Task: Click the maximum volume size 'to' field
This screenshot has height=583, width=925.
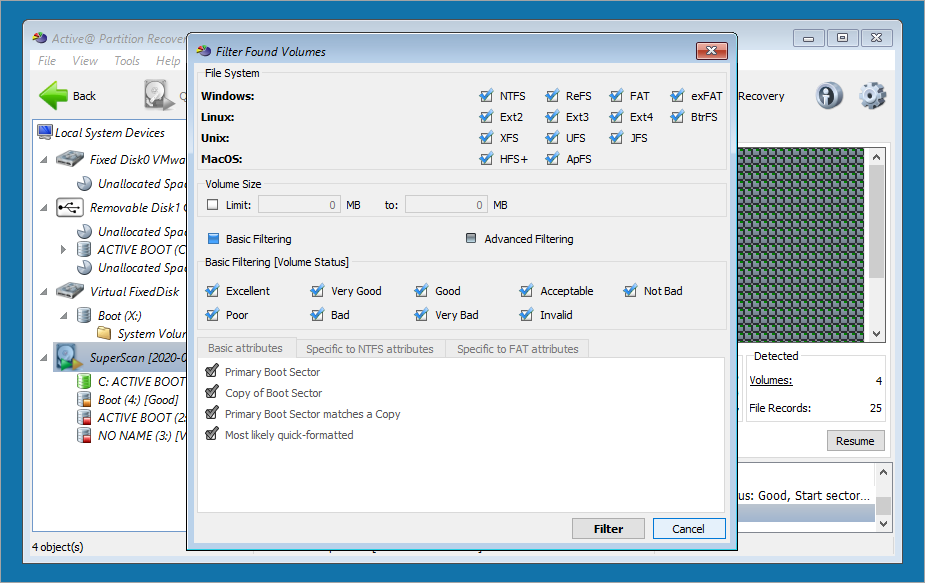Action: [446, 205]
